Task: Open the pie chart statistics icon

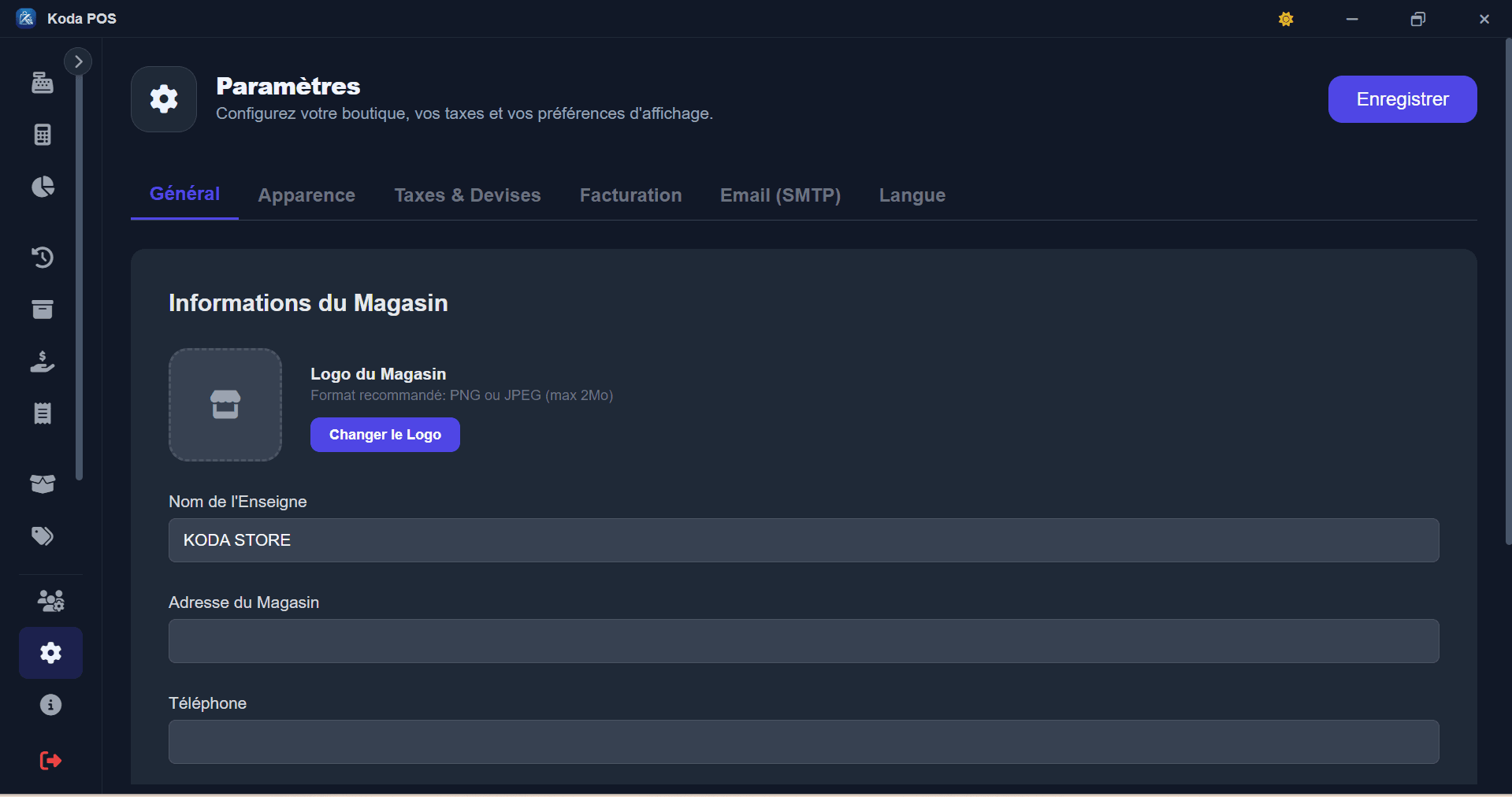Action: click(43, 187)
